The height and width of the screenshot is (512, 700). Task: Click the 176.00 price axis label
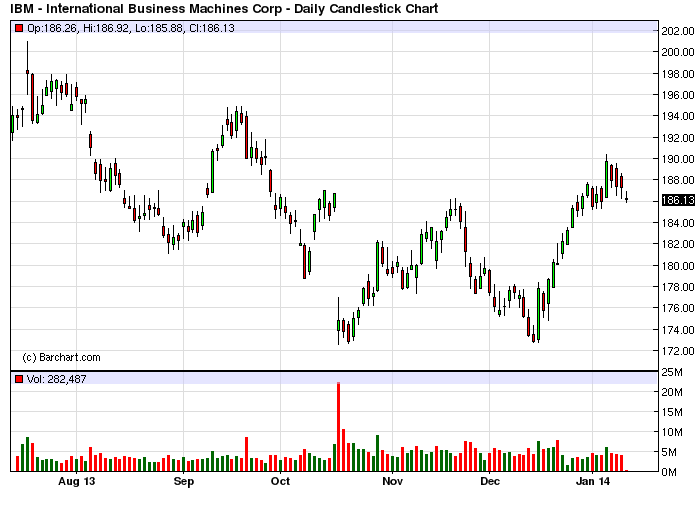pos(678,308)
